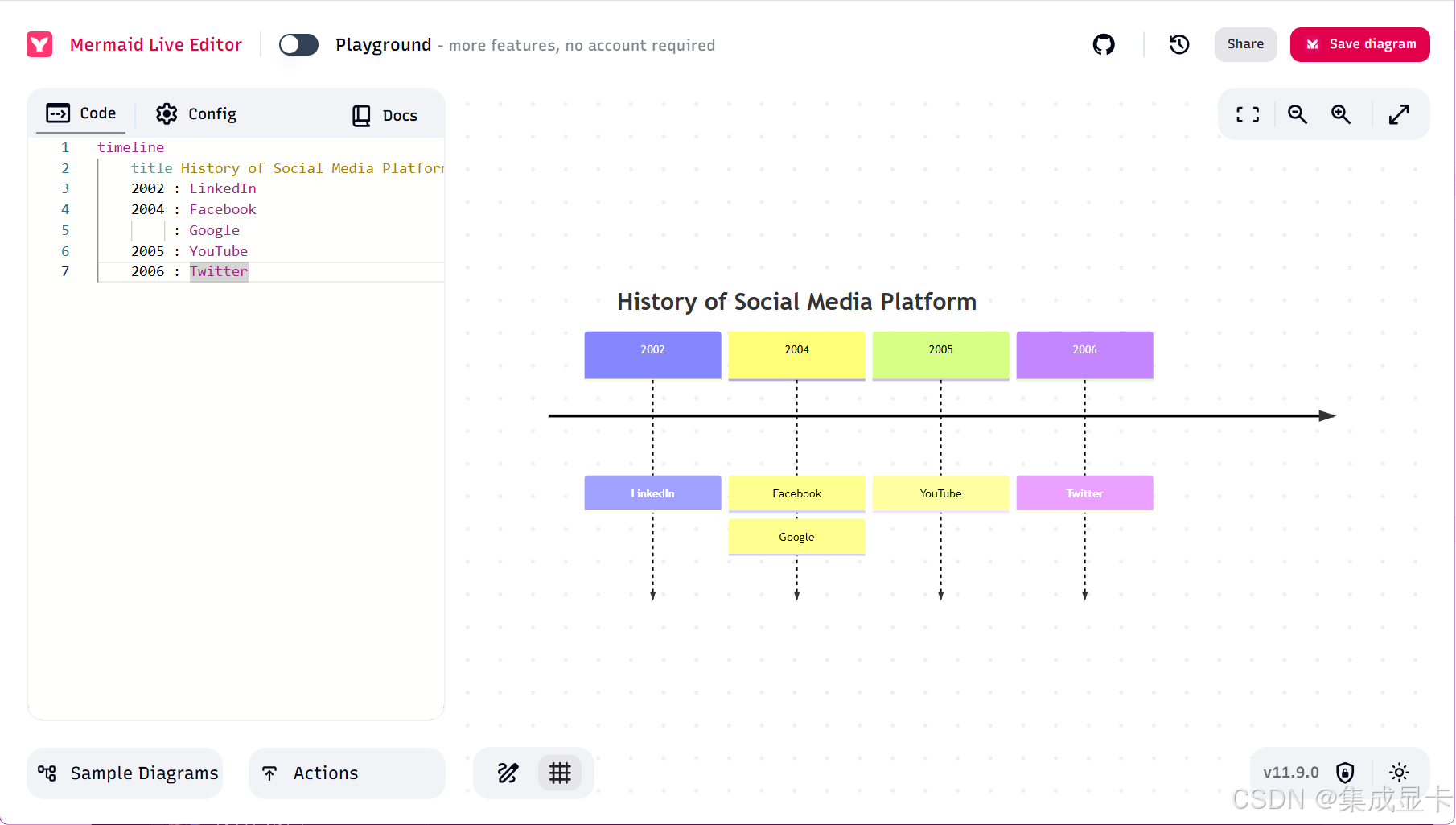This screenshot has width=1456, height=825.
Task: Switch to the Code tab
Action: pos(81,113)
